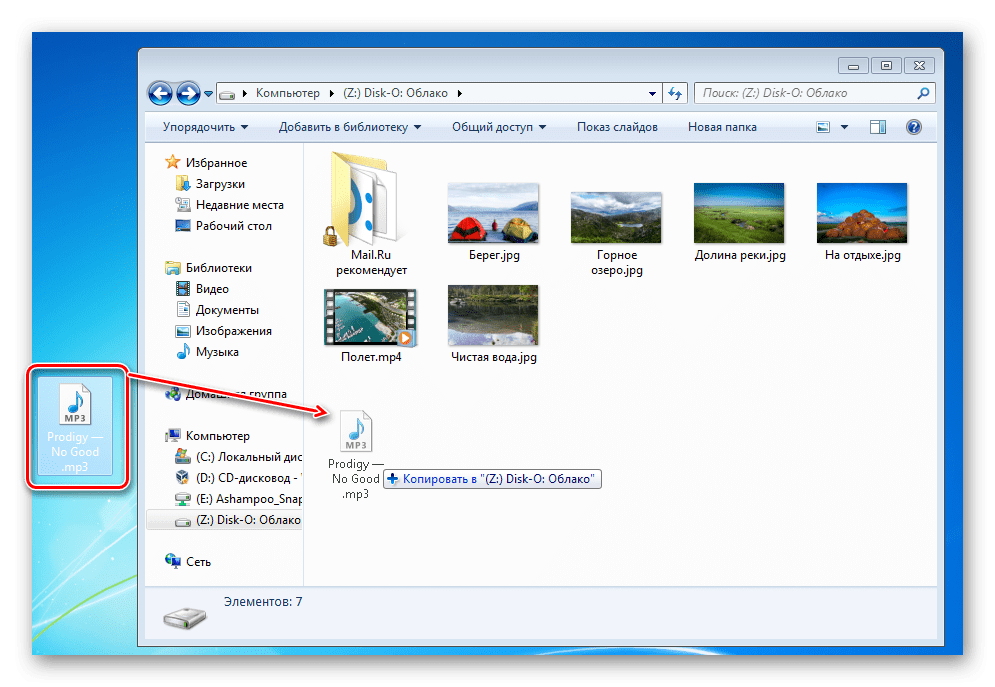This screenshot has height=687, width=995.
Task: Open the Упорядочить dropdown menu
Action: click(x=205, y=127)
